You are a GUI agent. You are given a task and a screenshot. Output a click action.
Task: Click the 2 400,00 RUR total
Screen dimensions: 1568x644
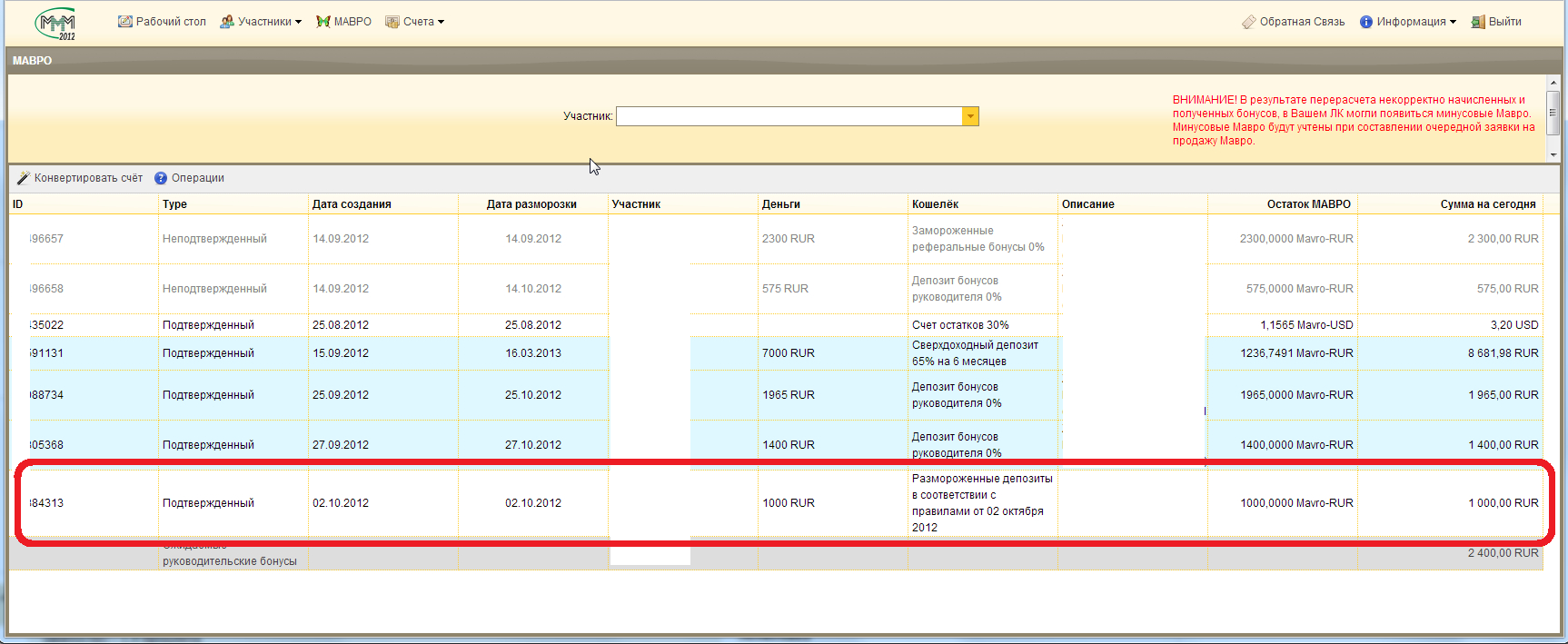coord(1503,553)
